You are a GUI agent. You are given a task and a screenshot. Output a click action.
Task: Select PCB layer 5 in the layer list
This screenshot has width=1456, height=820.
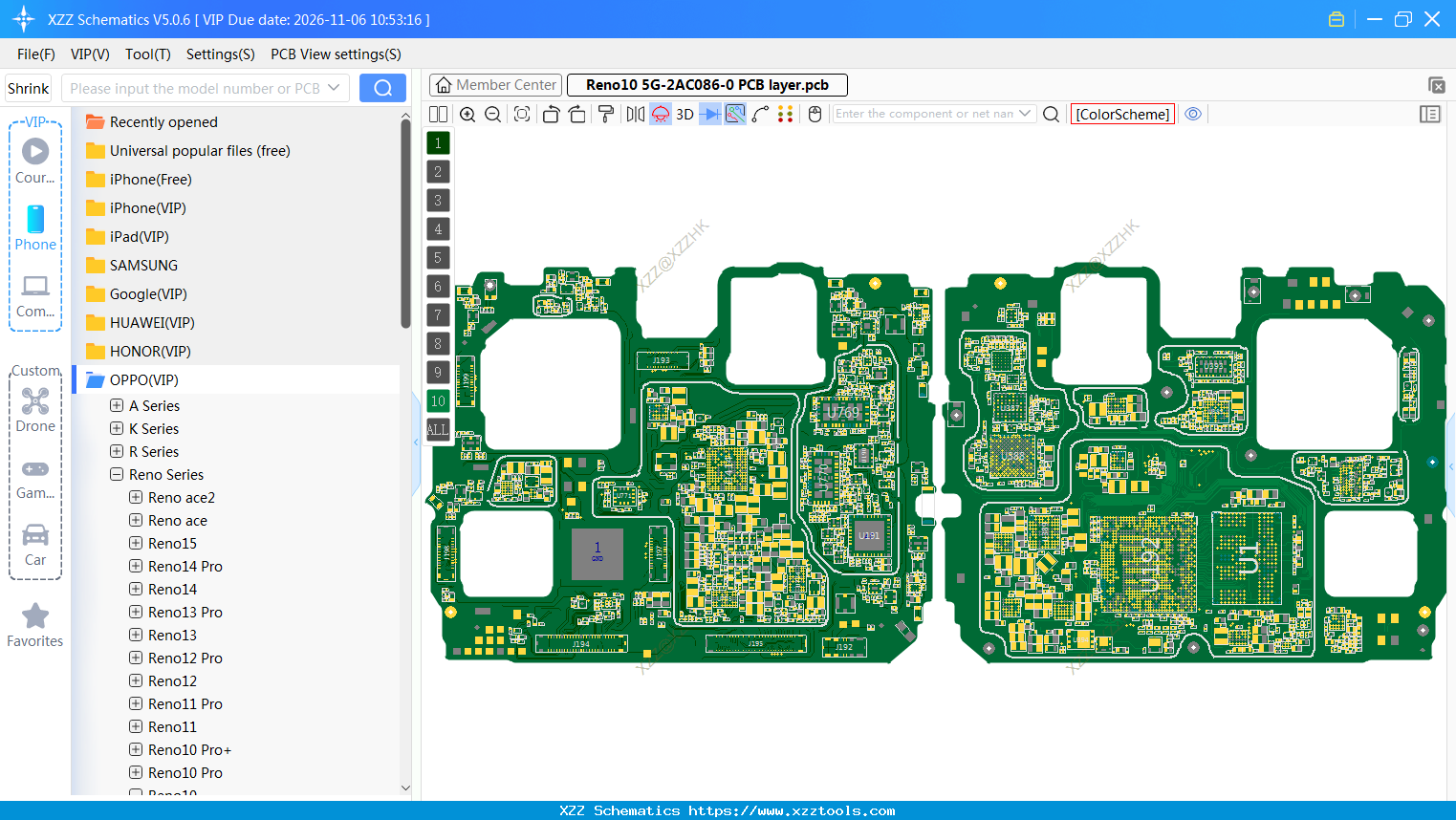pos(438,257)
